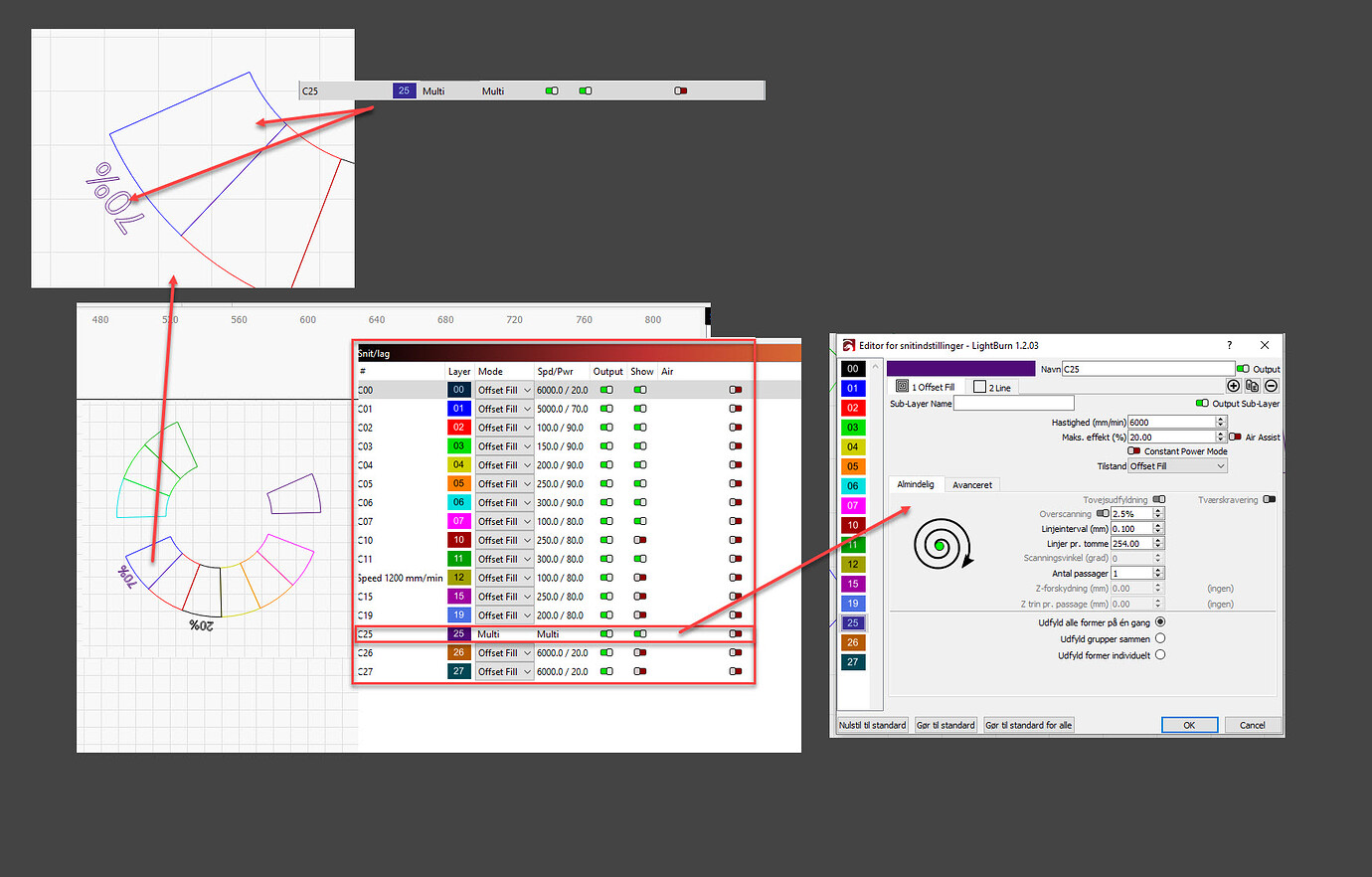This screenshot has width=1372, height=877.
Task: Open dialog help via the question mark icon
Action: click(x=1229, y=345)
